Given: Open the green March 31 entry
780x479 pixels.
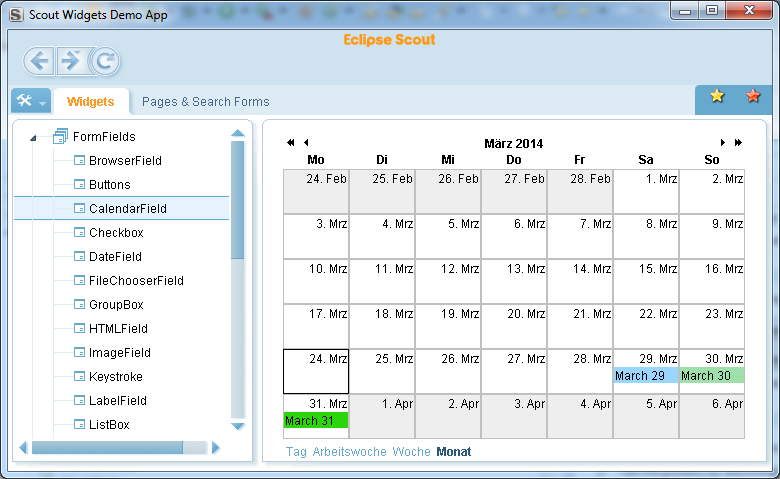Looking at the screenshot, I should click(x=316, y=420).
